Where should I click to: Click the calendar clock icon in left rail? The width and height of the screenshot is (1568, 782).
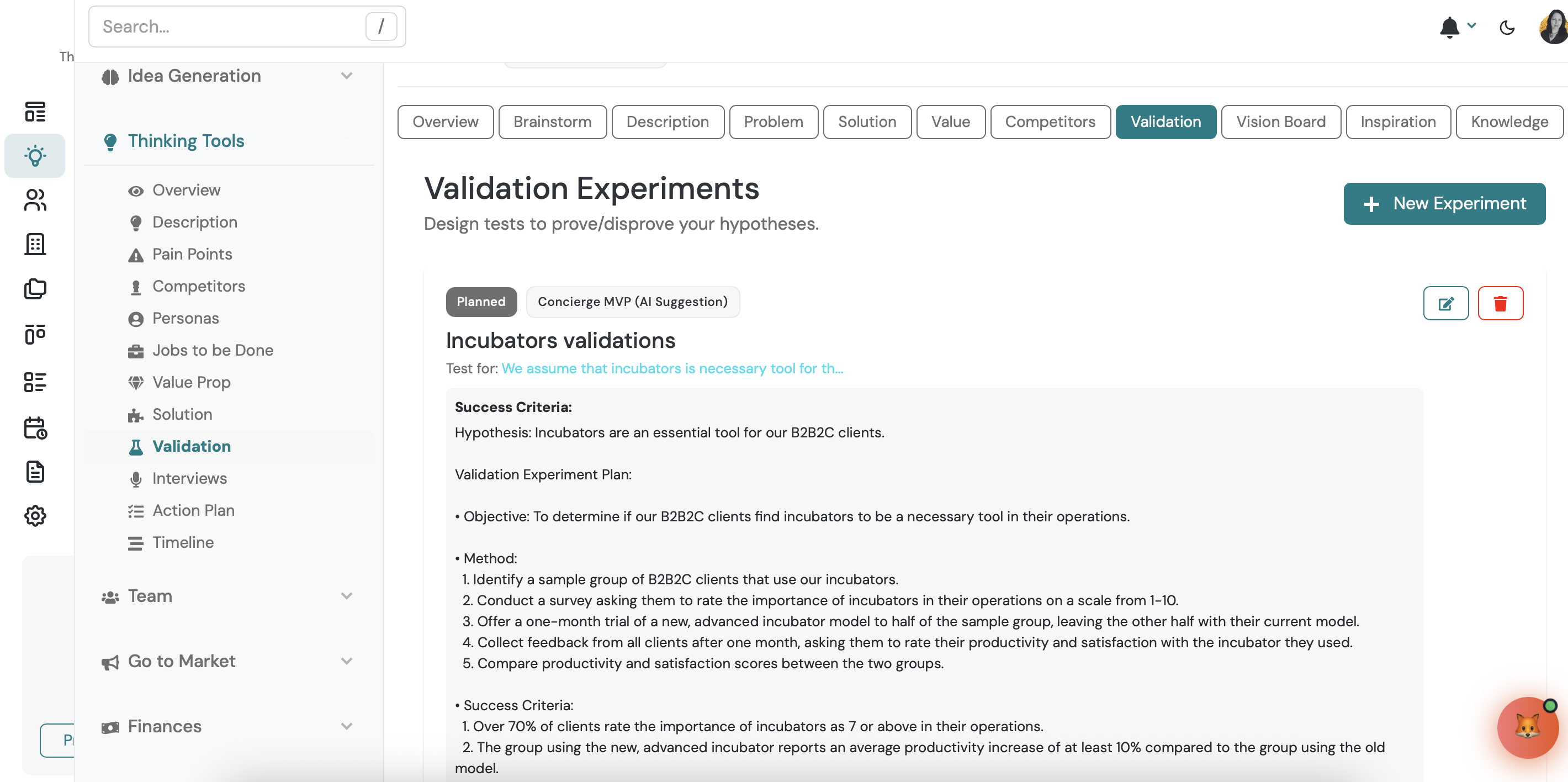[35, 427]
